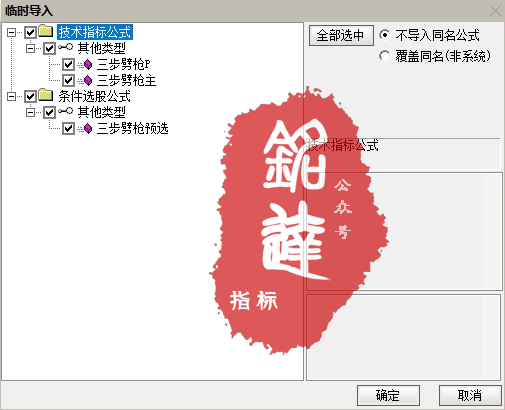Select the 条件选股公式 tree label
This screenshot has width=505, height=410.
pos(95,97)
